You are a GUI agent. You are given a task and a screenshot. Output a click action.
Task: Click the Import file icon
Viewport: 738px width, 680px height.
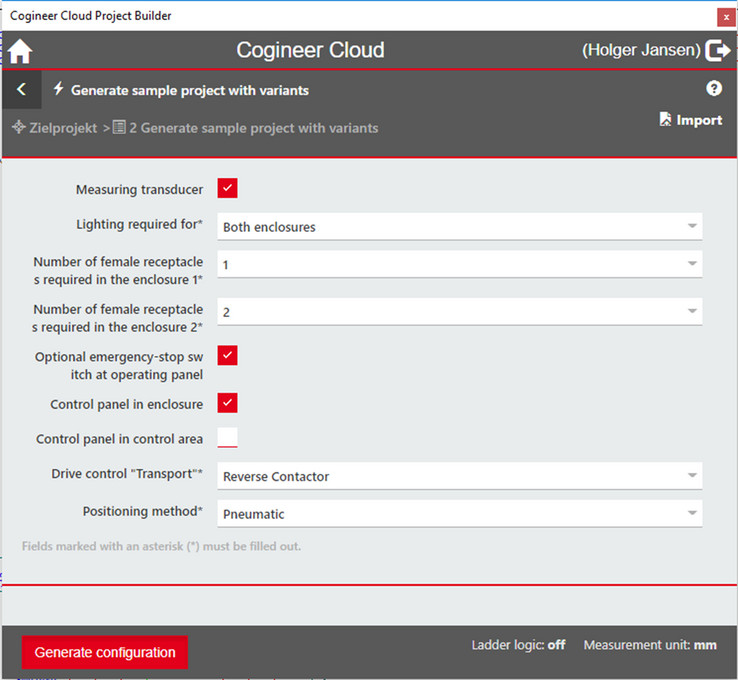665,120
